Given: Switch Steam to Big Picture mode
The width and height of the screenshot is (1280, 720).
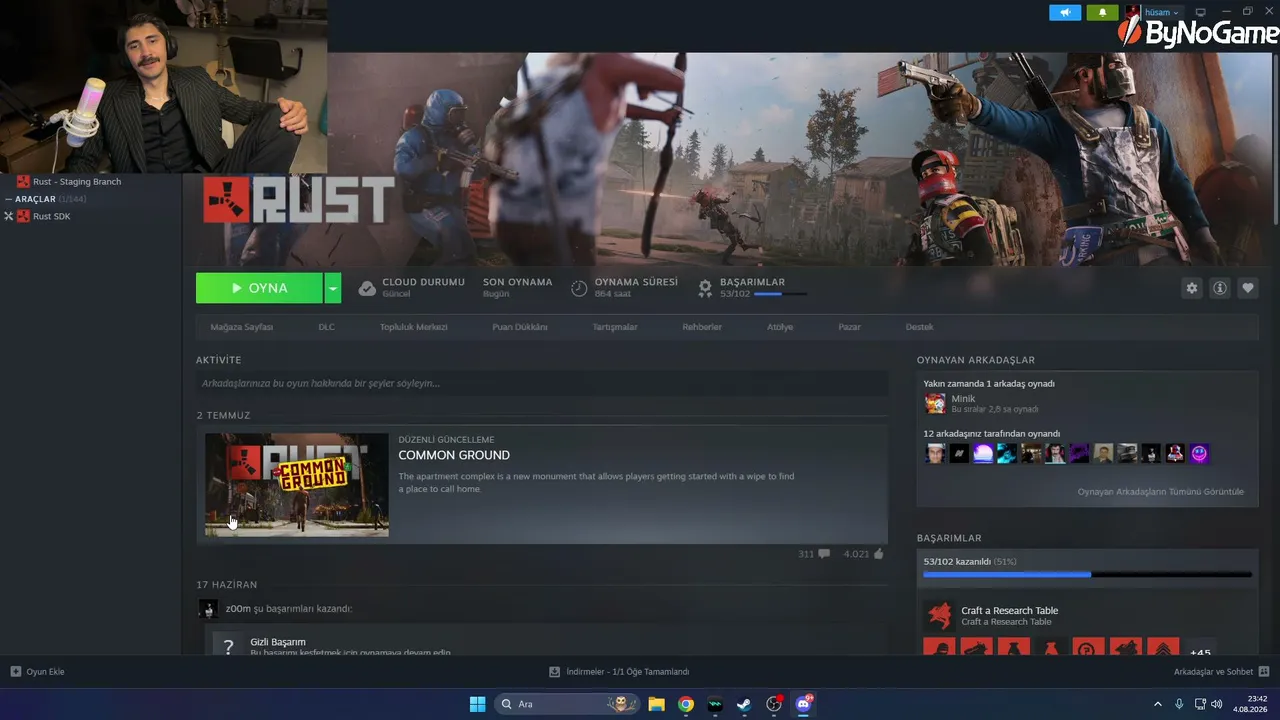Looking at the screenshot, I should 1201,12.
